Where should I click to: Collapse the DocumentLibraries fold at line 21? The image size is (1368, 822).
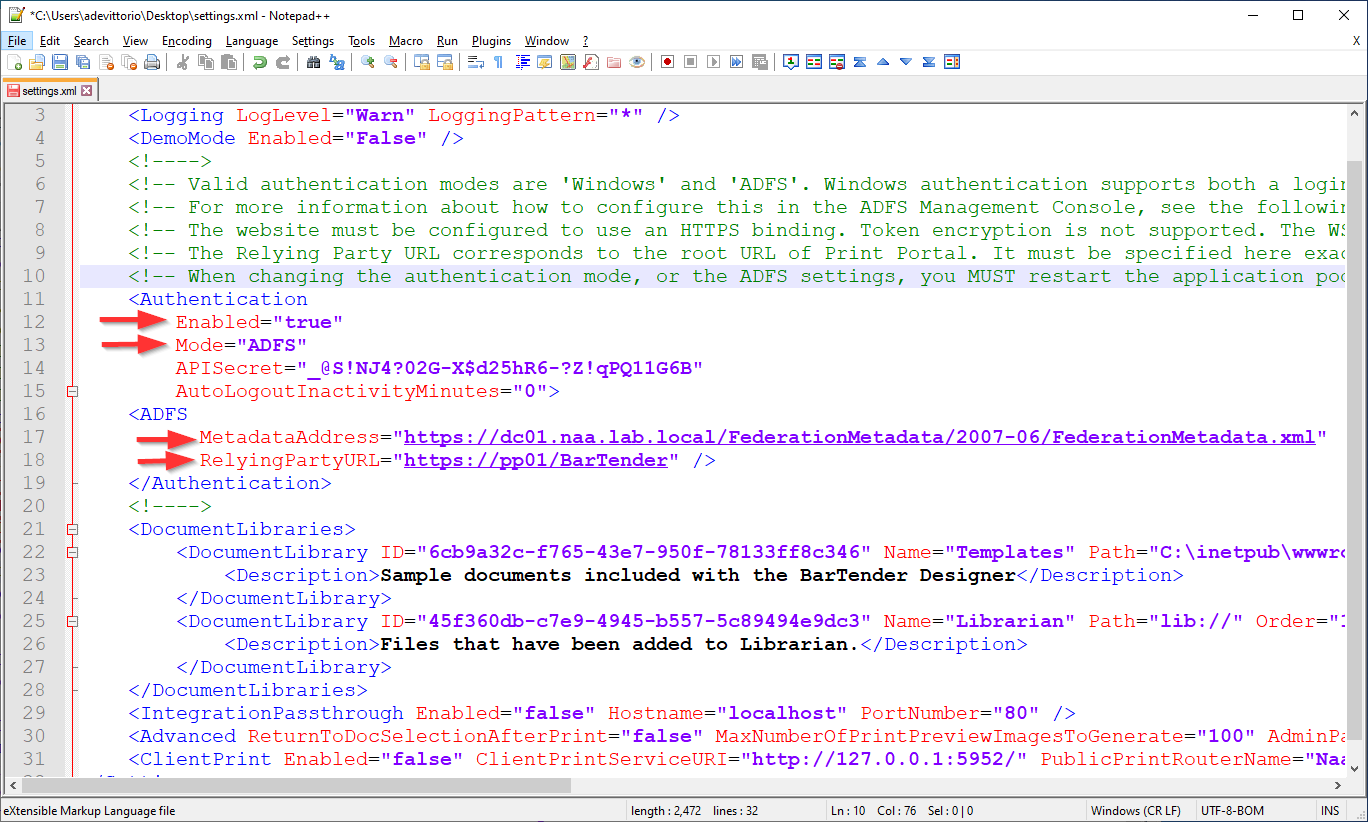pos(72,529)
